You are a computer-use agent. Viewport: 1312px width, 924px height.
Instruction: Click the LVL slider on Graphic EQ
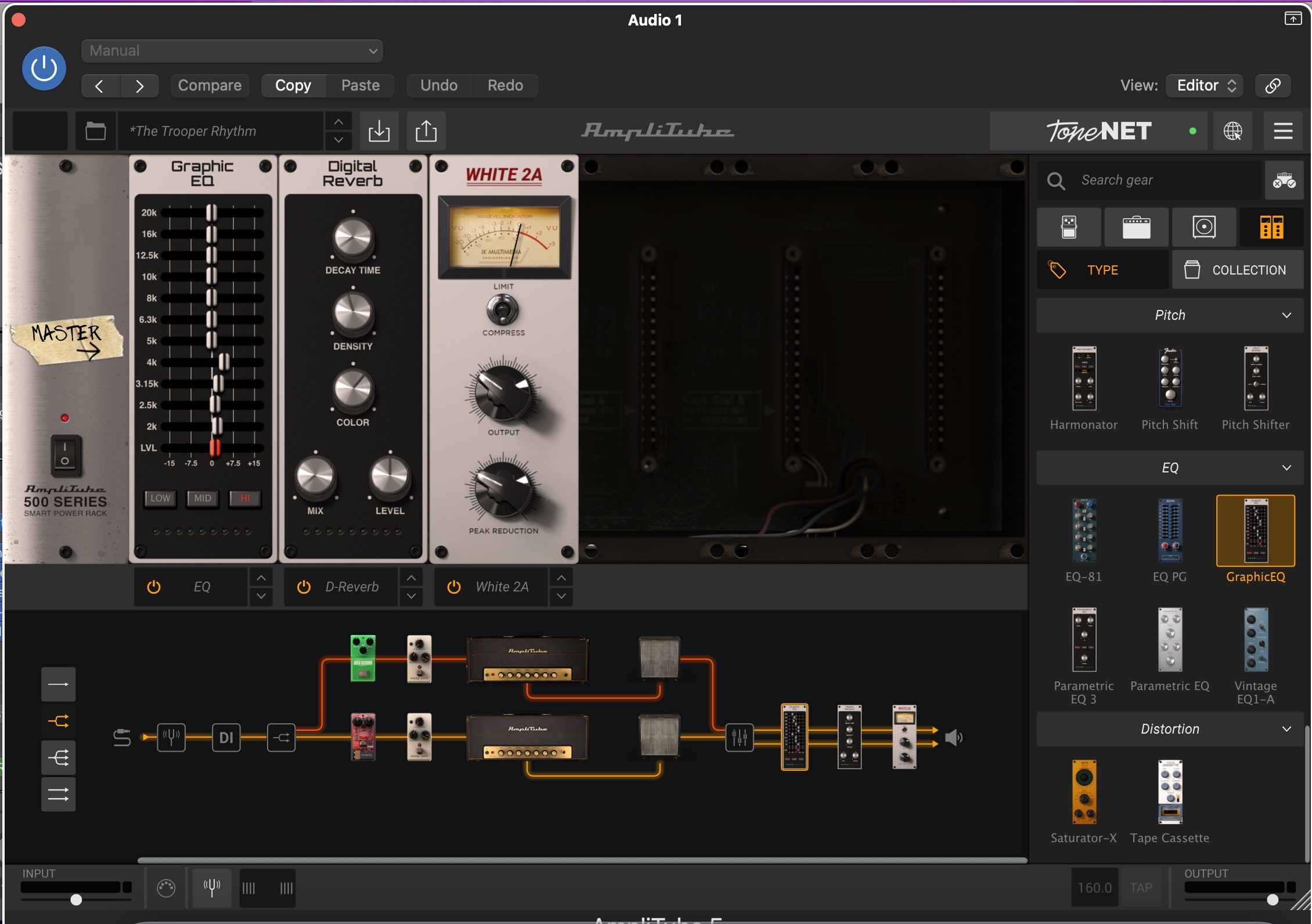(x=215, y=447)
